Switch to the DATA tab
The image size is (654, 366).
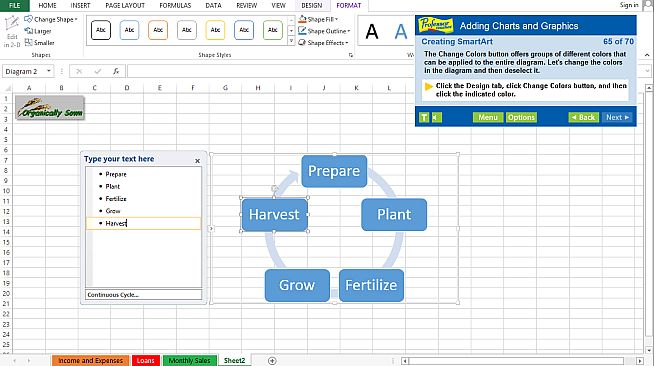pos(213,5)
